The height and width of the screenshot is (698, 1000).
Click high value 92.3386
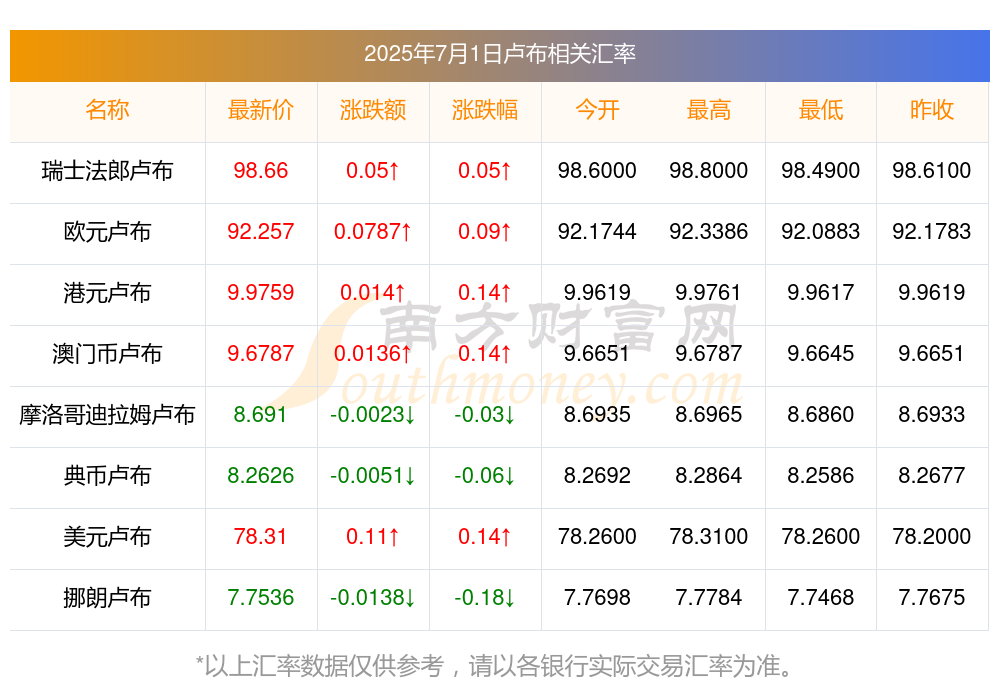click(709, 232)
